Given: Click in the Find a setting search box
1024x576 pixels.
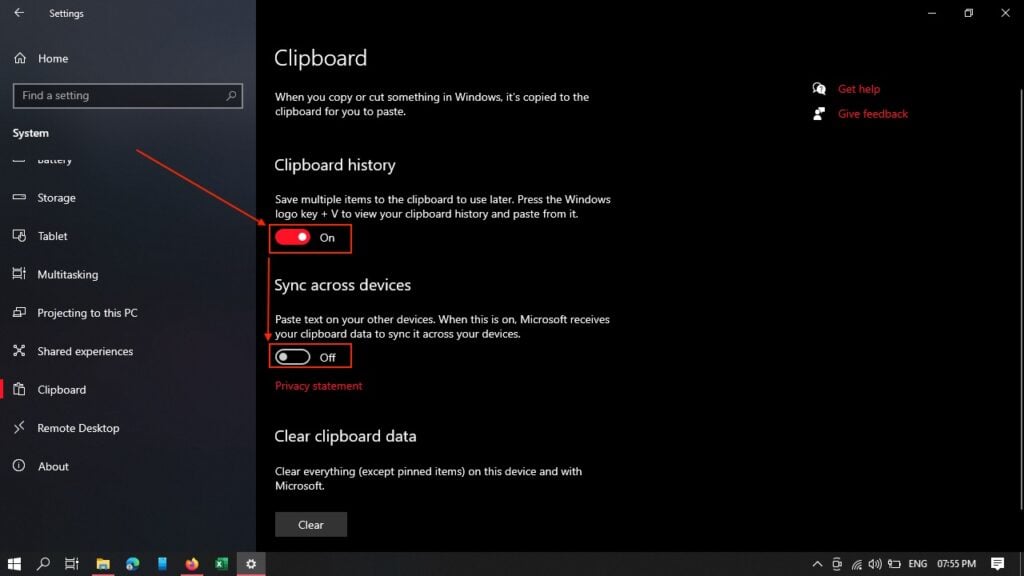Looking at the screenshot, I should click(x=120, y=96).
